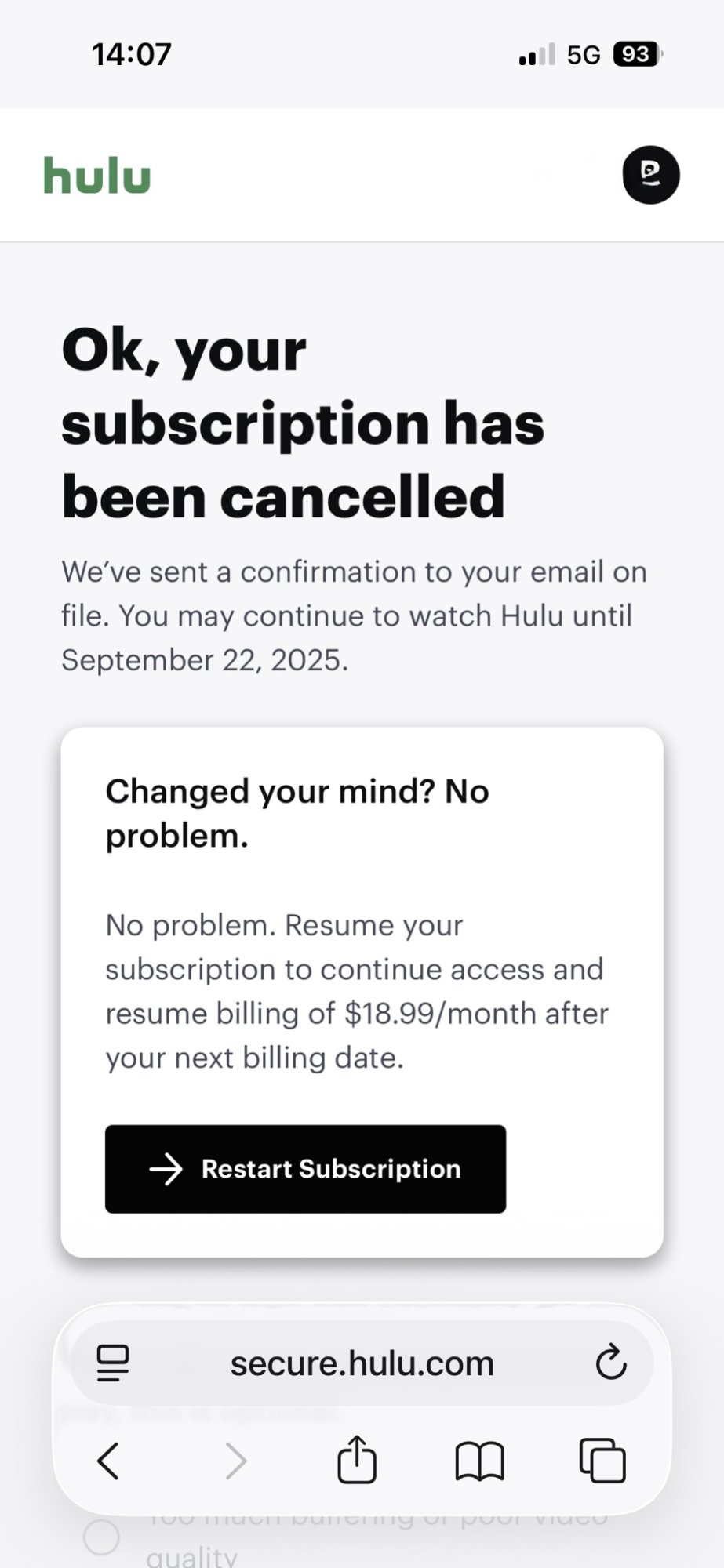Viewport: 724px width, 1568px height.
Task: Tap the green Hulu logo
Action: click(96, 175)
